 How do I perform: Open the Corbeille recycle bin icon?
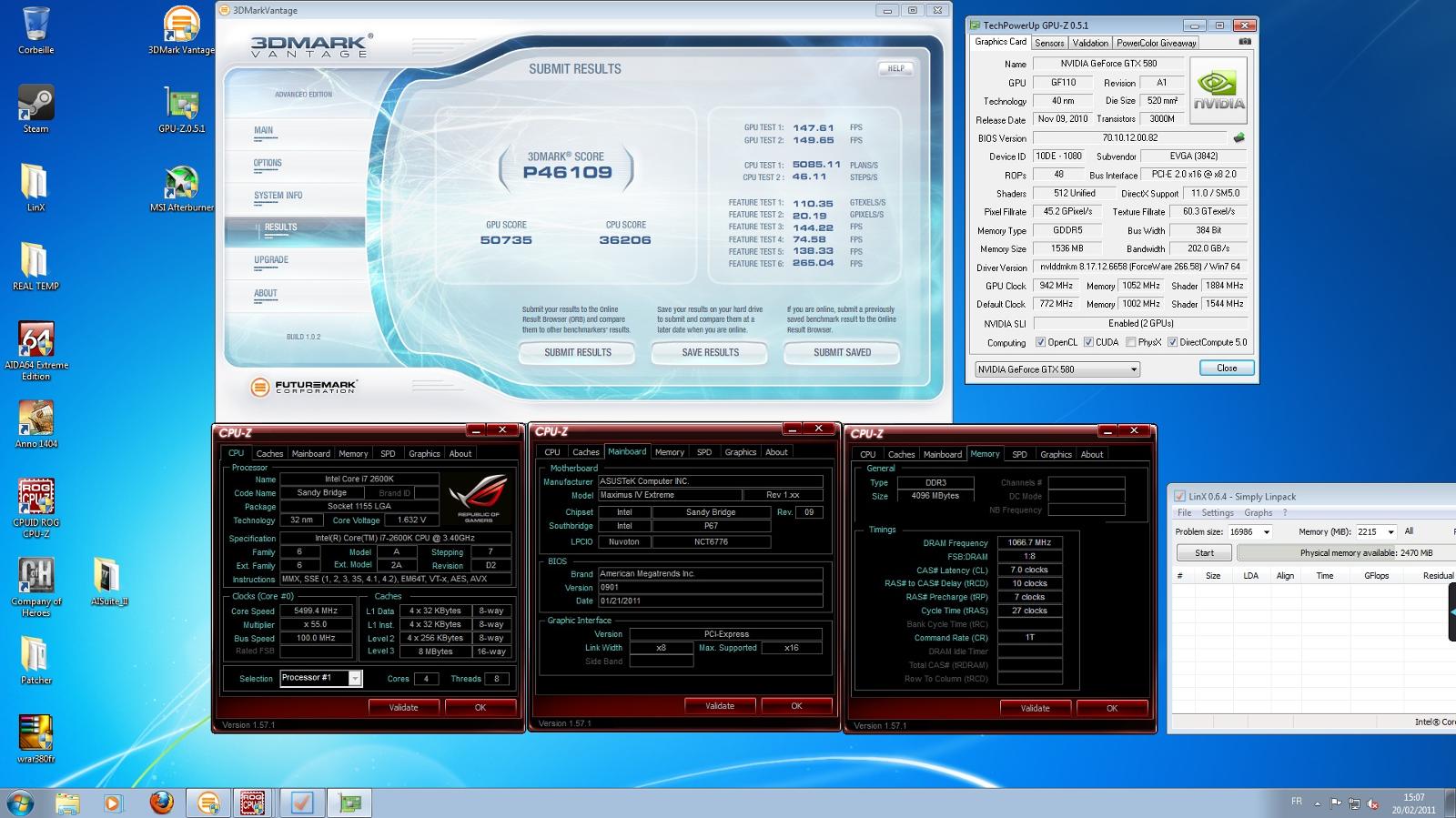35,30
